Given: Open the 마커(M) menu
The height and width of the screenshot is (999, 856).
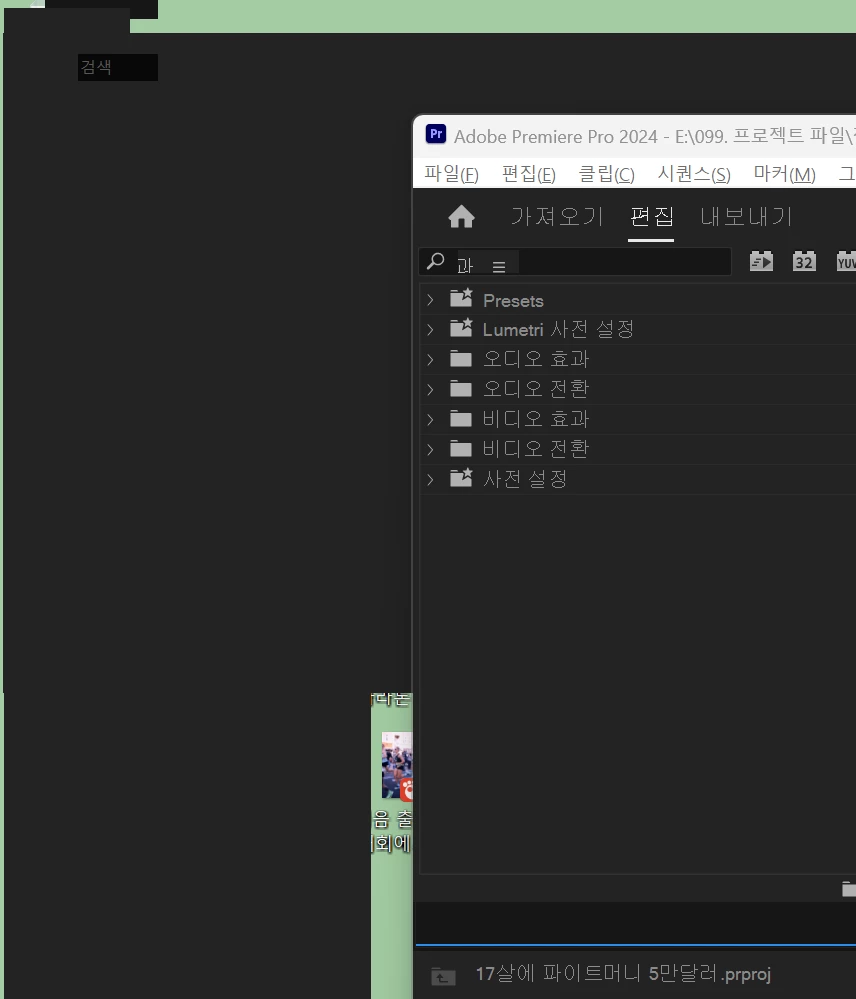Looking at the screenshot, I should tap(785, 174).
